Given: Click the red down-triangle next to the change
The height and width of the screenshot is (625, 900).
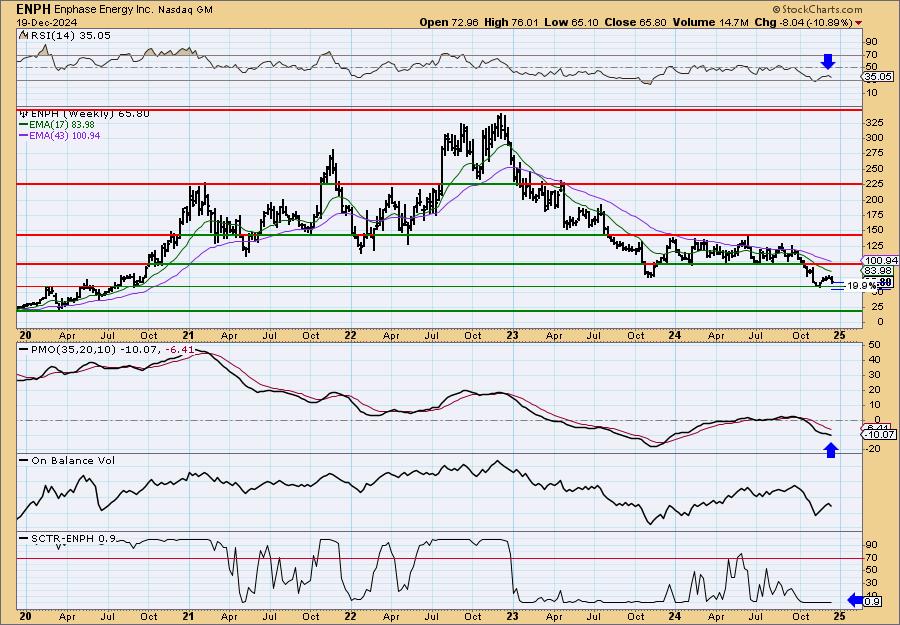Looking at the screenshot, I should [858, 23].
